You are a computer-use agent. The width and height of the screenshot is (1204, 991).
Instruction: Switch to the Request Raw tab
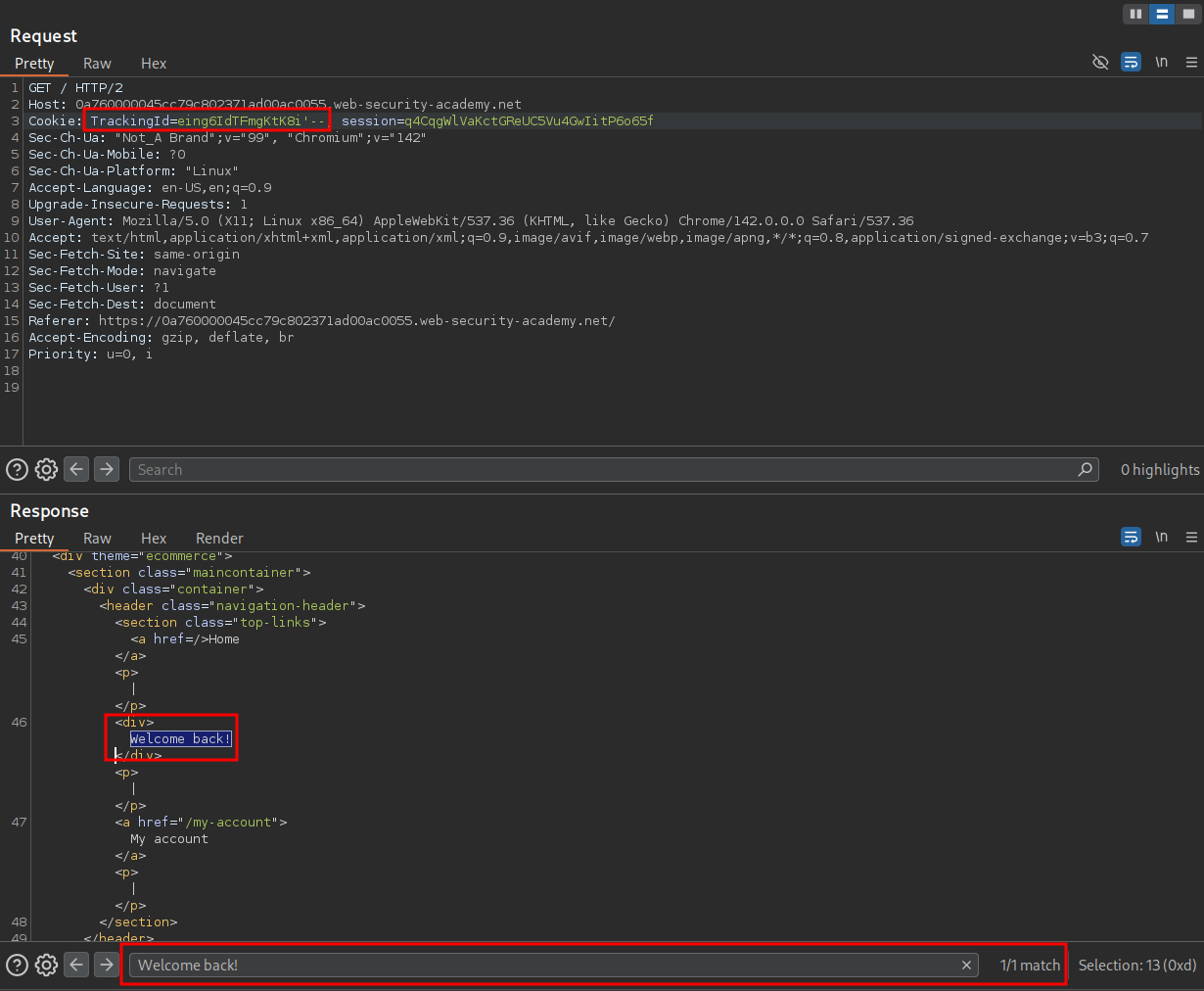click(x=97, y=64)
